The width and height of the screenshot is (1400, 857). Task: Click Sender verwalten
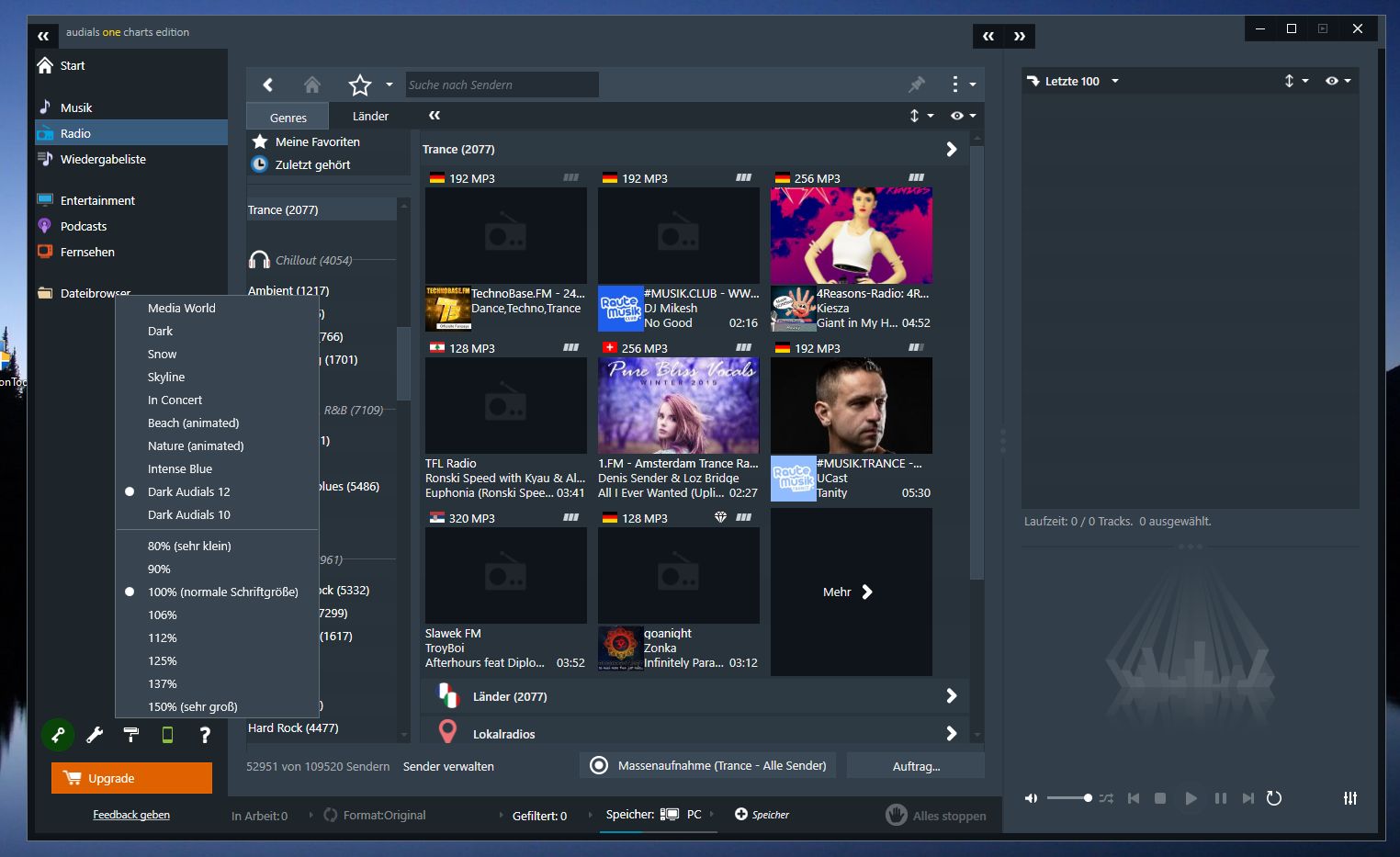tap(448, 766)
